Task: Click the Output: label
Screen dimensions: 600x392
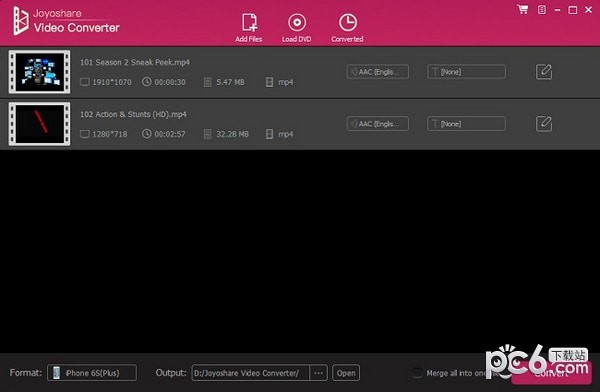Action: (x=171, y=373)
